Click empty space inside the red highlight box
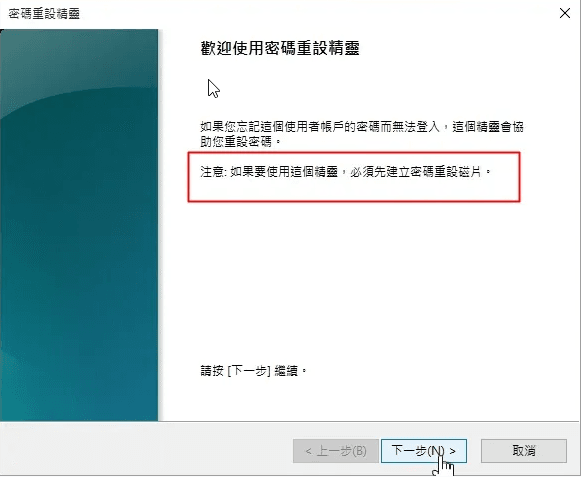Screen dimensions: 581x477 coord(354,191)
